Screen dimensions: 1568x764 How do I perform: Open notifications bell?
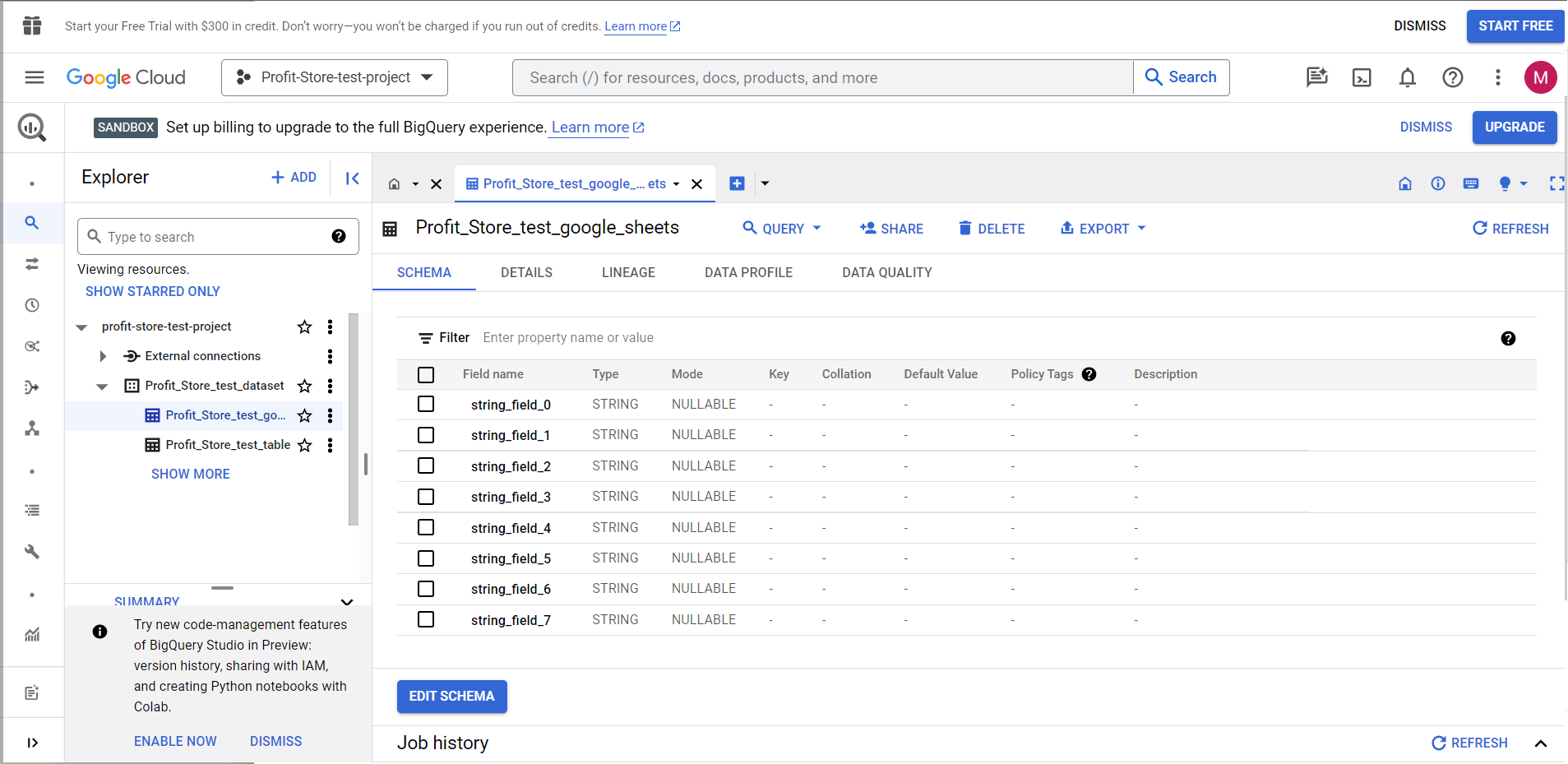click(1408, 77)
